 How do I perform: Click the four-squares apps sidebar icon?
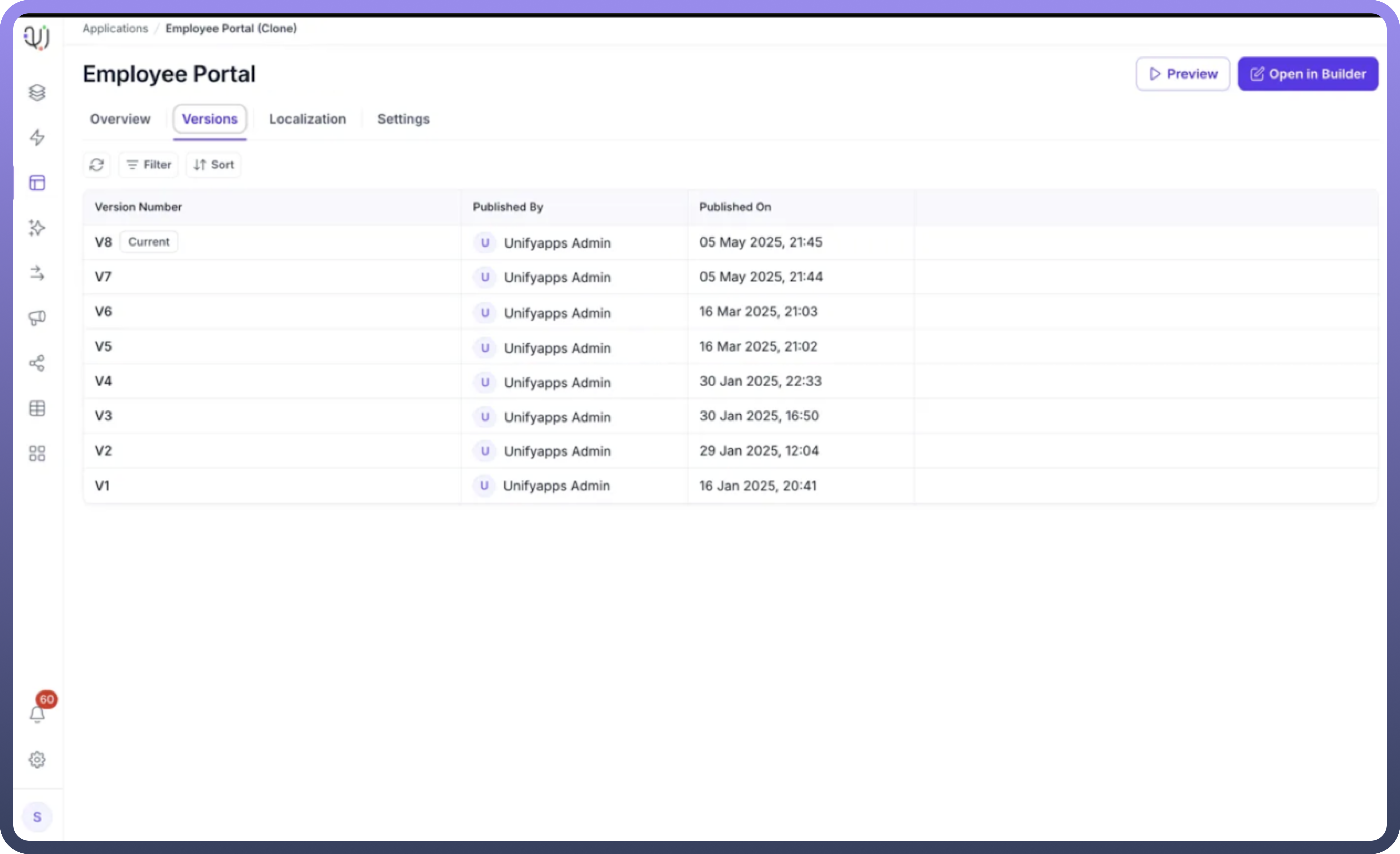pos(37,454)
